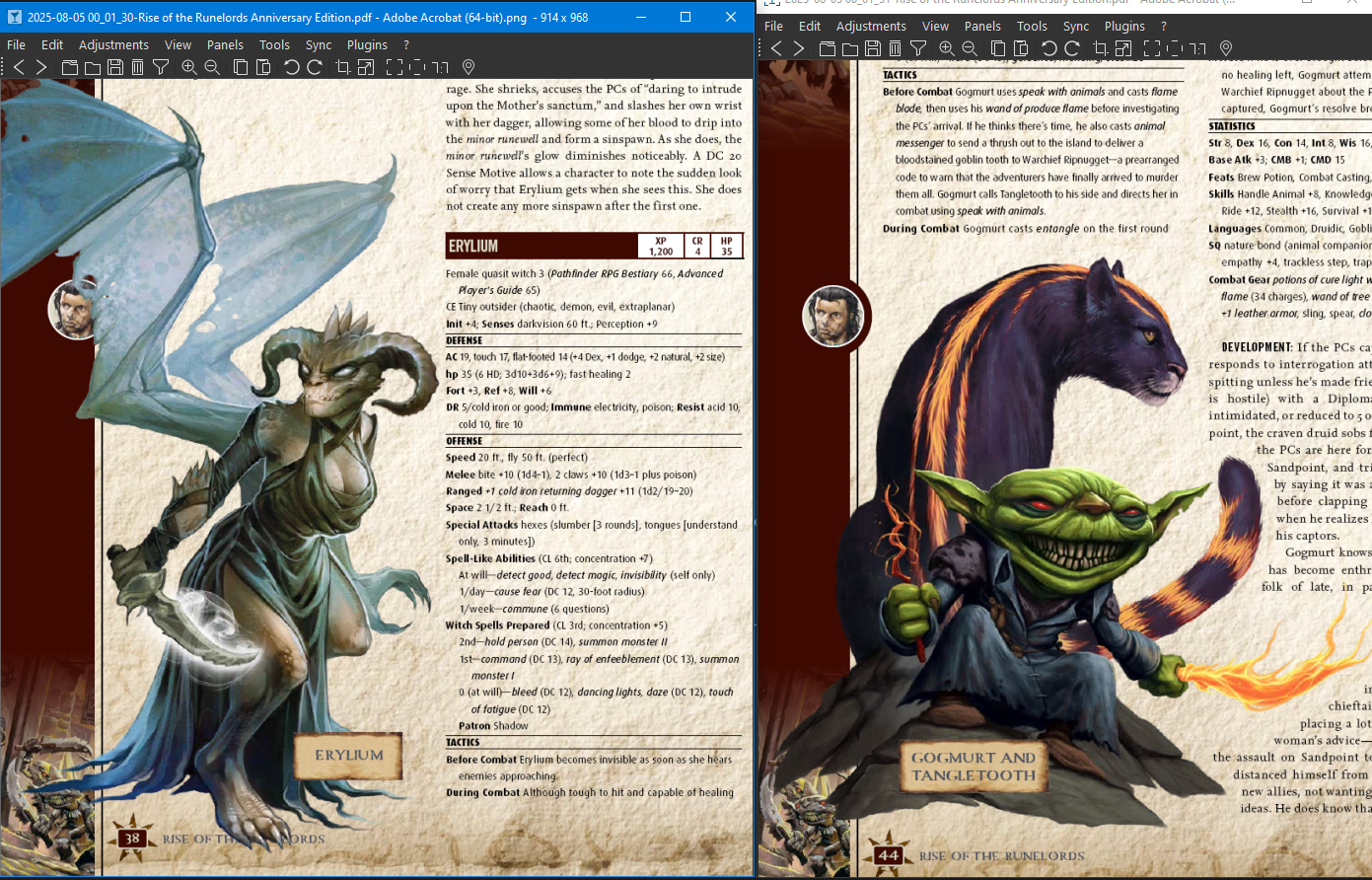Click the app icon in Erylium window title bar
This screenshot has width=1372, height=880.
tap(14, 17)
